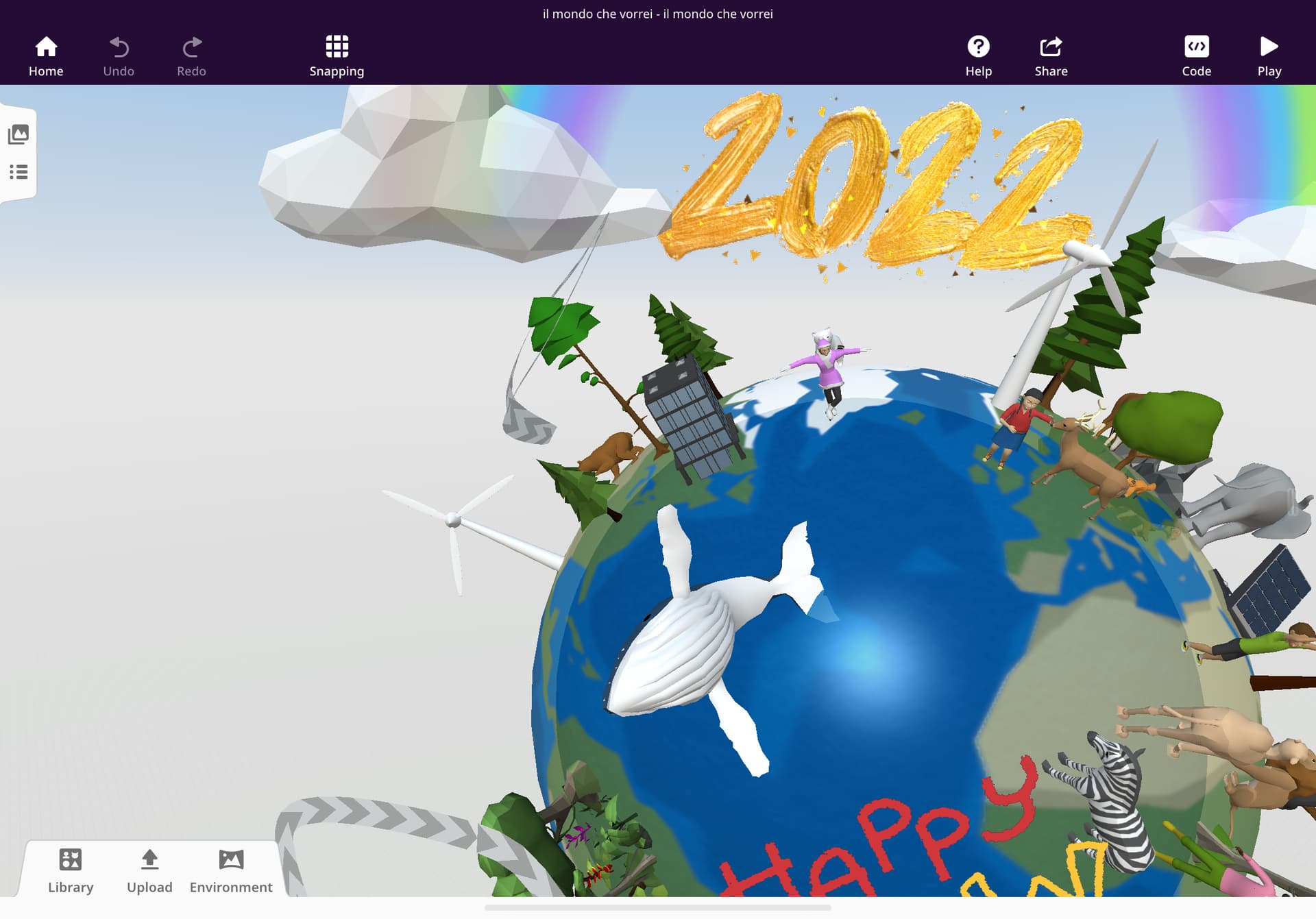Toggle the Snapping grid option
Screen dimensions: 1316x919
(337, 56)
